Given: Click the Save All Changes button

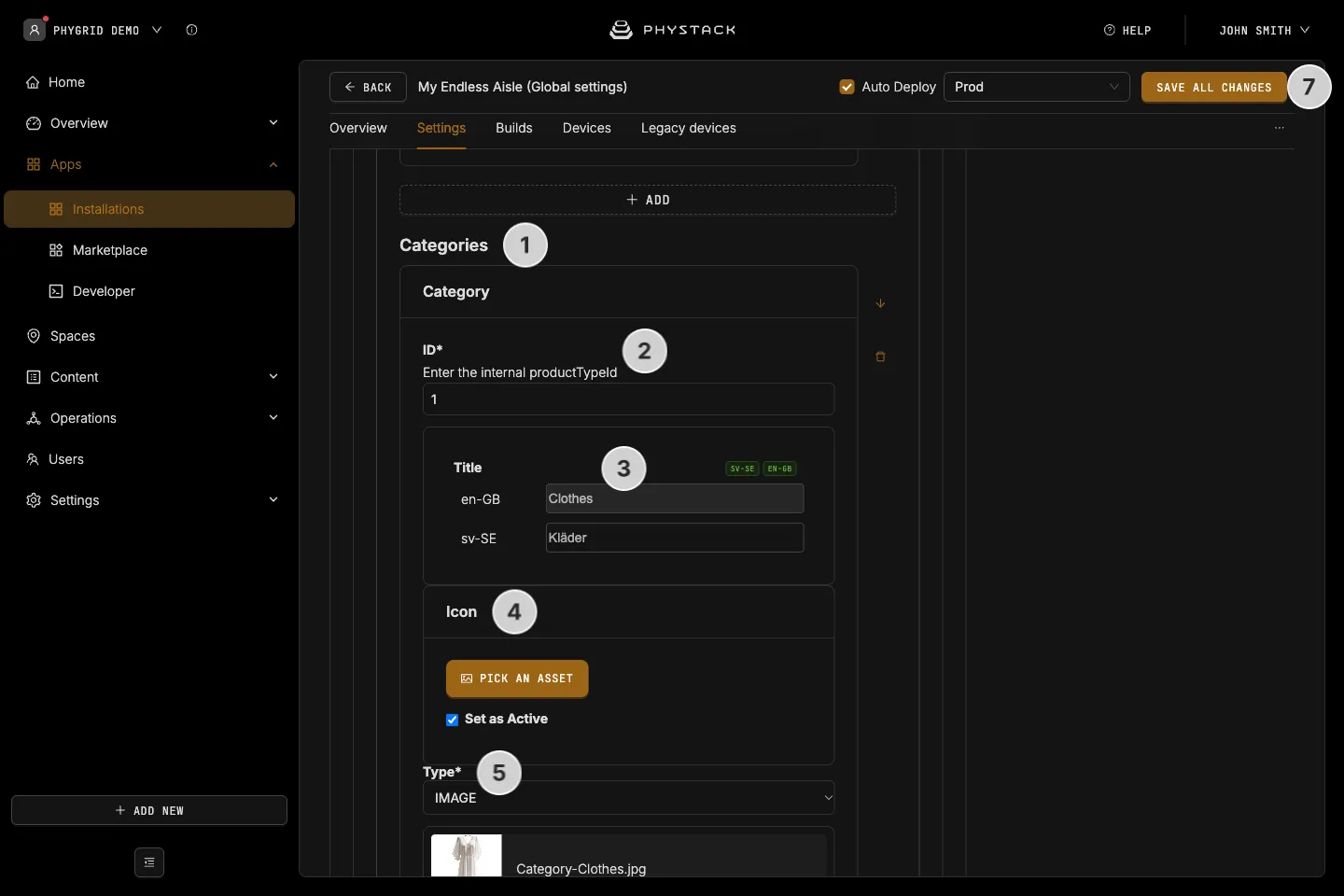Looking at the screenshot, I should (1213, 87).
